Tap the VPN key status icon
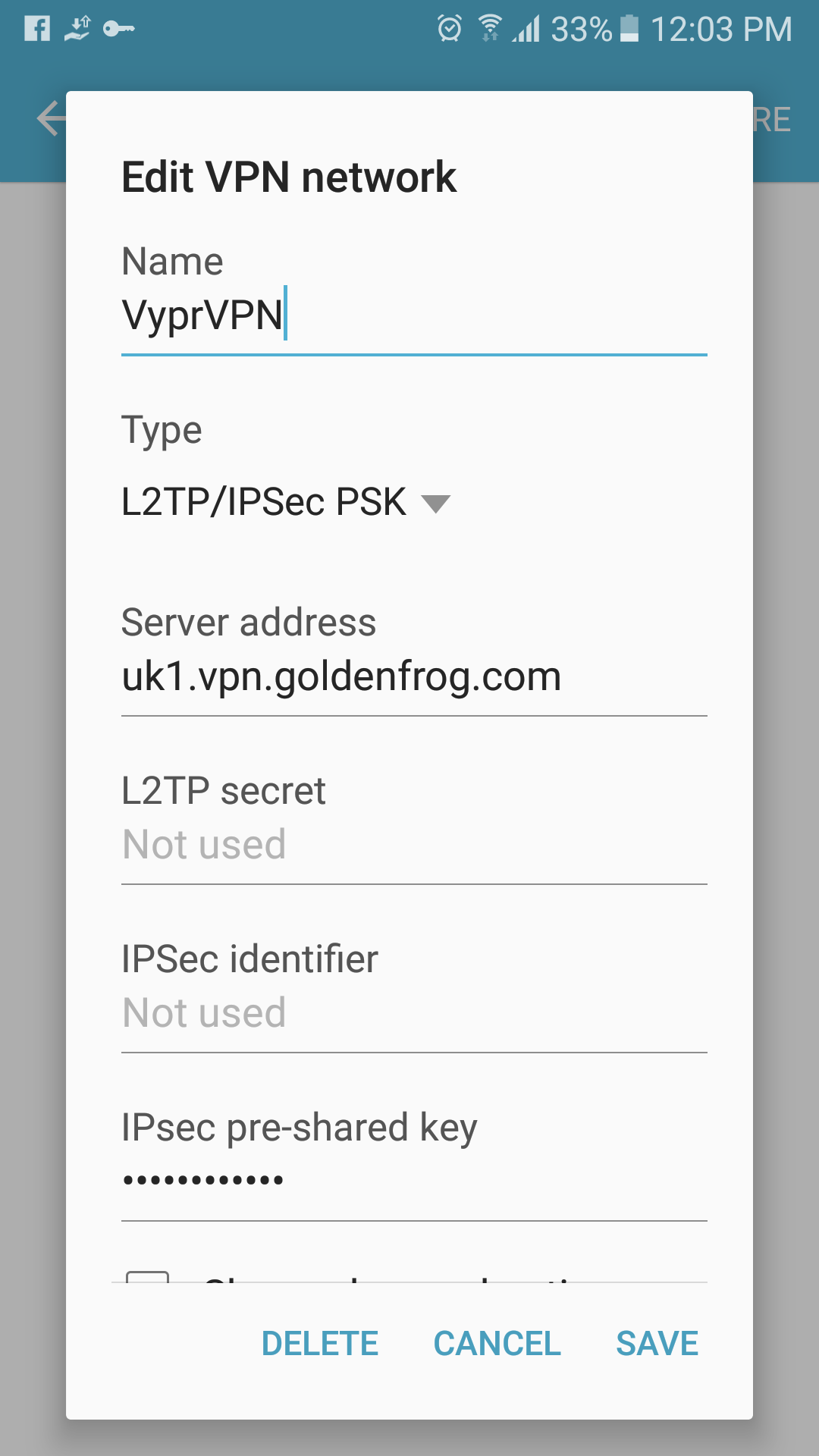 tap(119, 29)
